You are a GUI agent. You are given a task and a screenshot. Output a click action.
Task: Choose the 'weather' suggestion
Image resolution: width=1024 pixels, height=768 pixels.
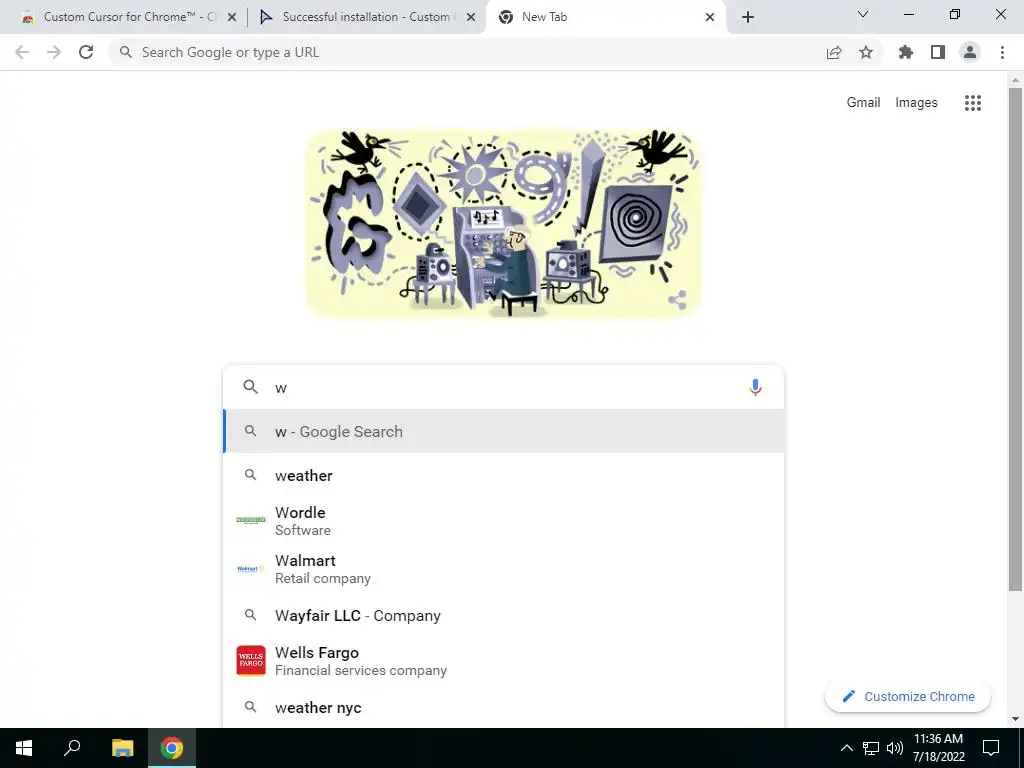point(503,475)
